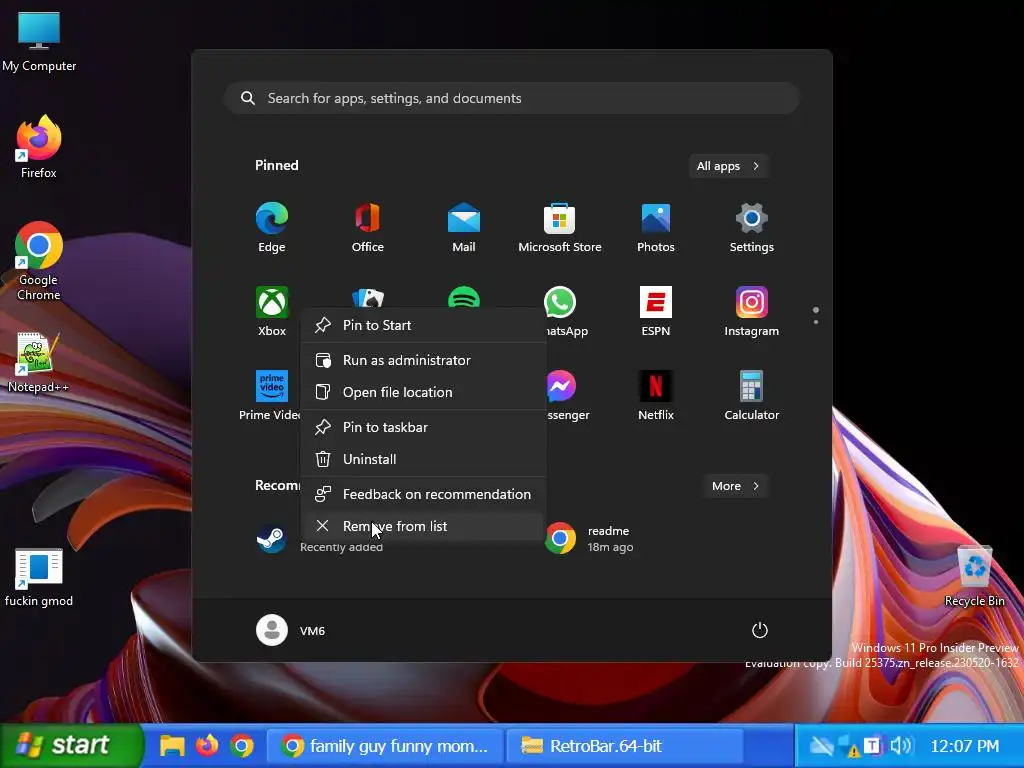Click the 12:07 PM taskbar clock
This screenshot has height=768, width=1024.
point(965,746)
